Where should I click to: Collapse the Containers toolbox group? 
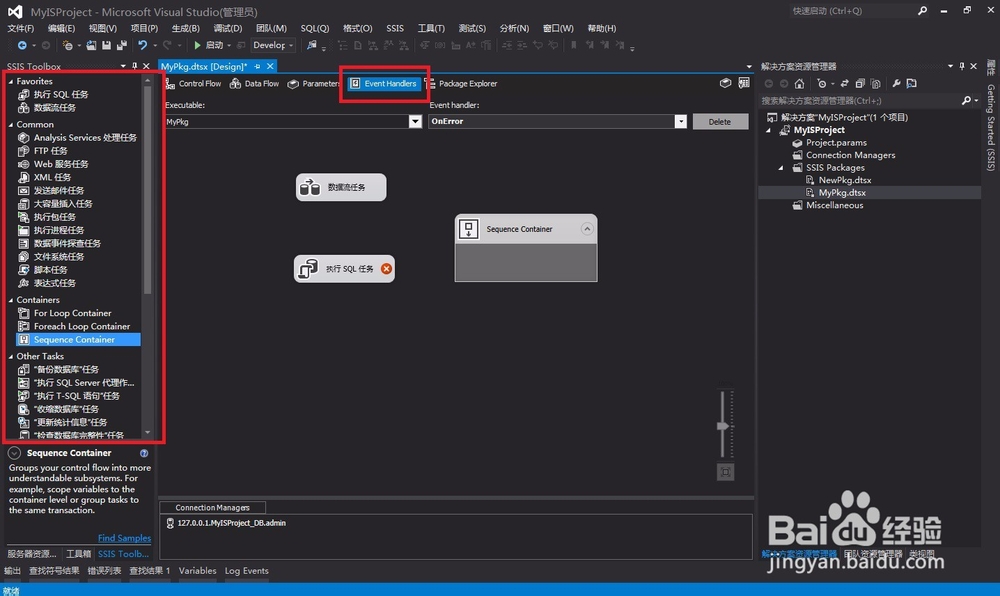pyautogui.click(x=11, y=300)
